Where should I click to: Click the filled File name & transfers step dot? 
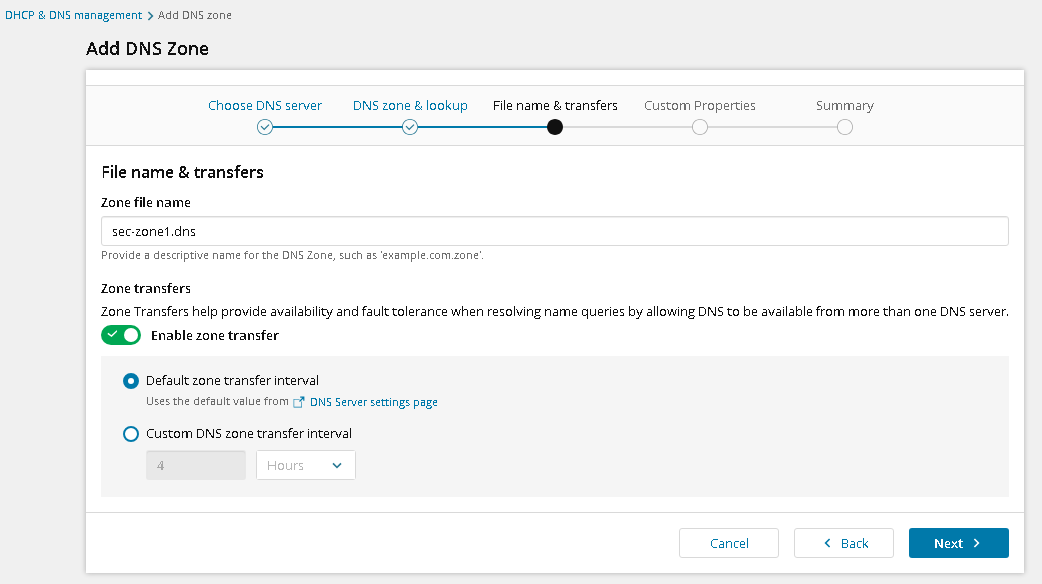click(x=555, y=127)
